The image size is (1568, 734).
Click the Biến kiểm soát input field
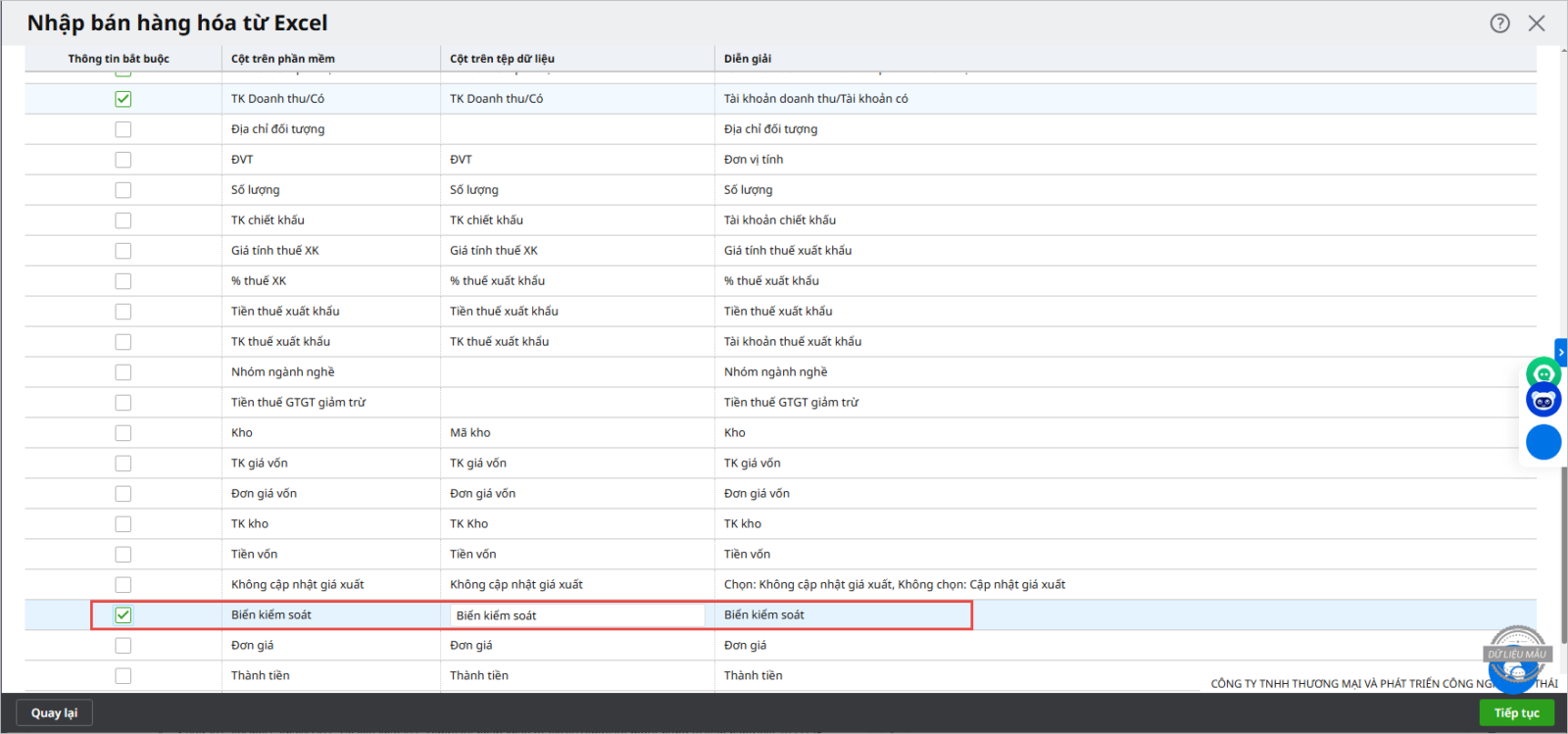(576, 615)
